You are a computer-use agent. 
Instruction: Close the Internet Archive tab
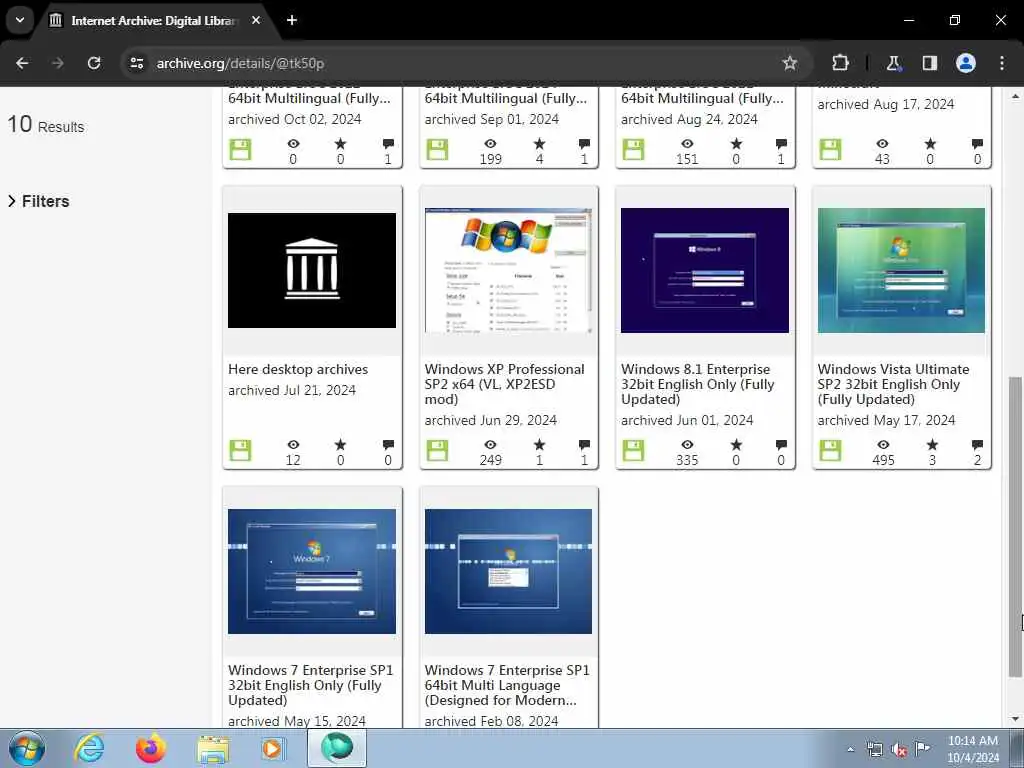256,20
